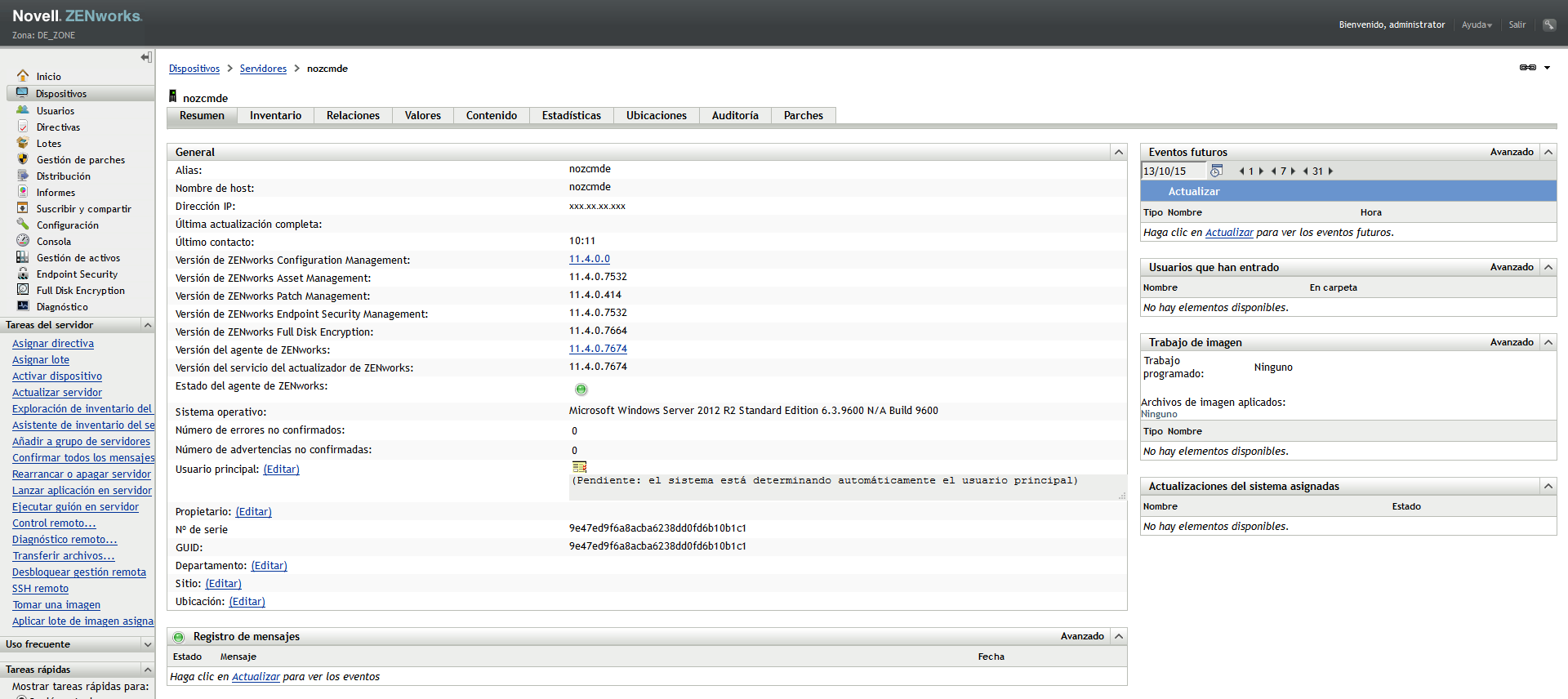Collapse the General panel
This screenshot has height=699, width=1568.
[1119, 152]
